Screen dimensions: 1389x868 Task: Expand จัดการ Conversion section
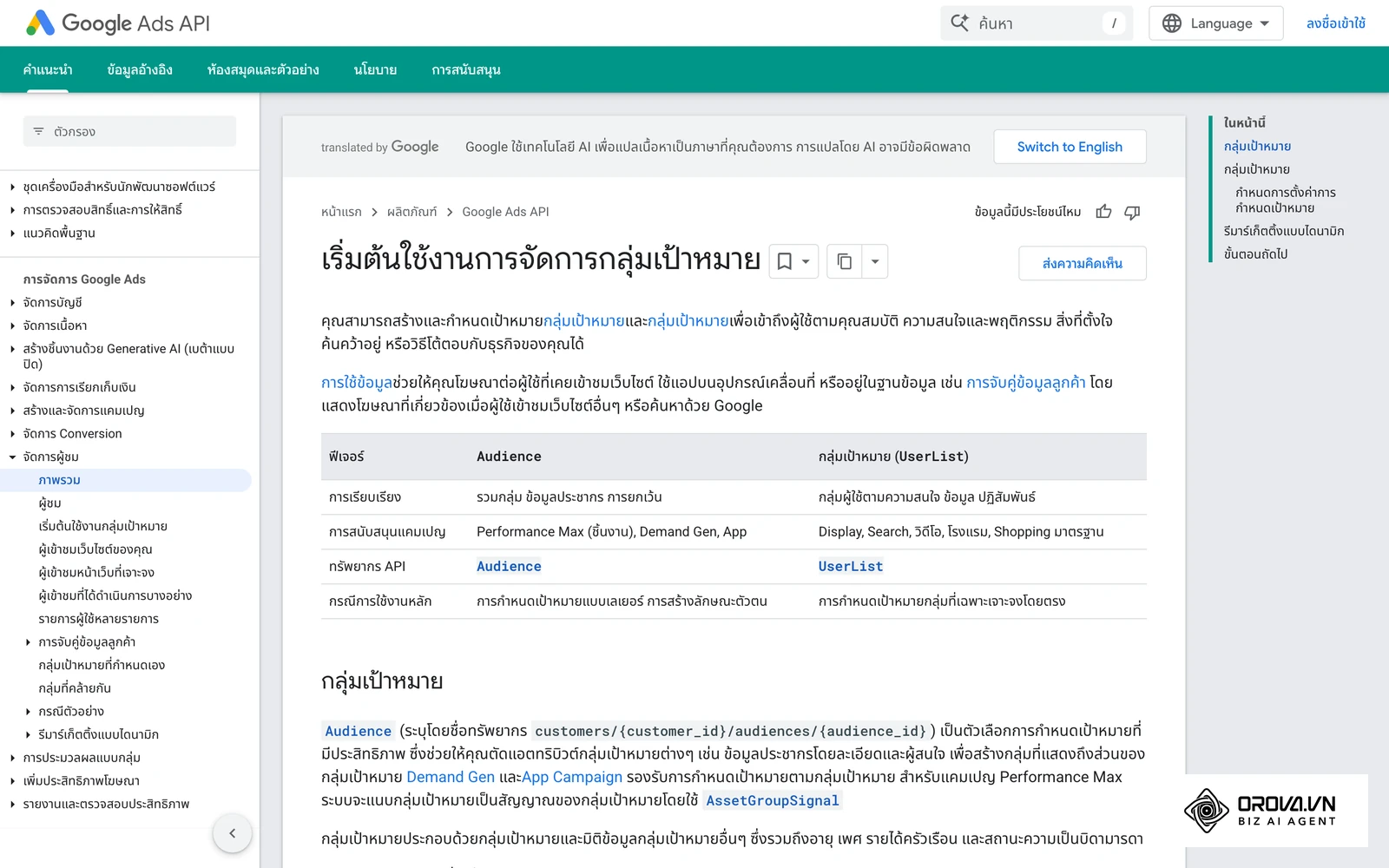(12, 434)
